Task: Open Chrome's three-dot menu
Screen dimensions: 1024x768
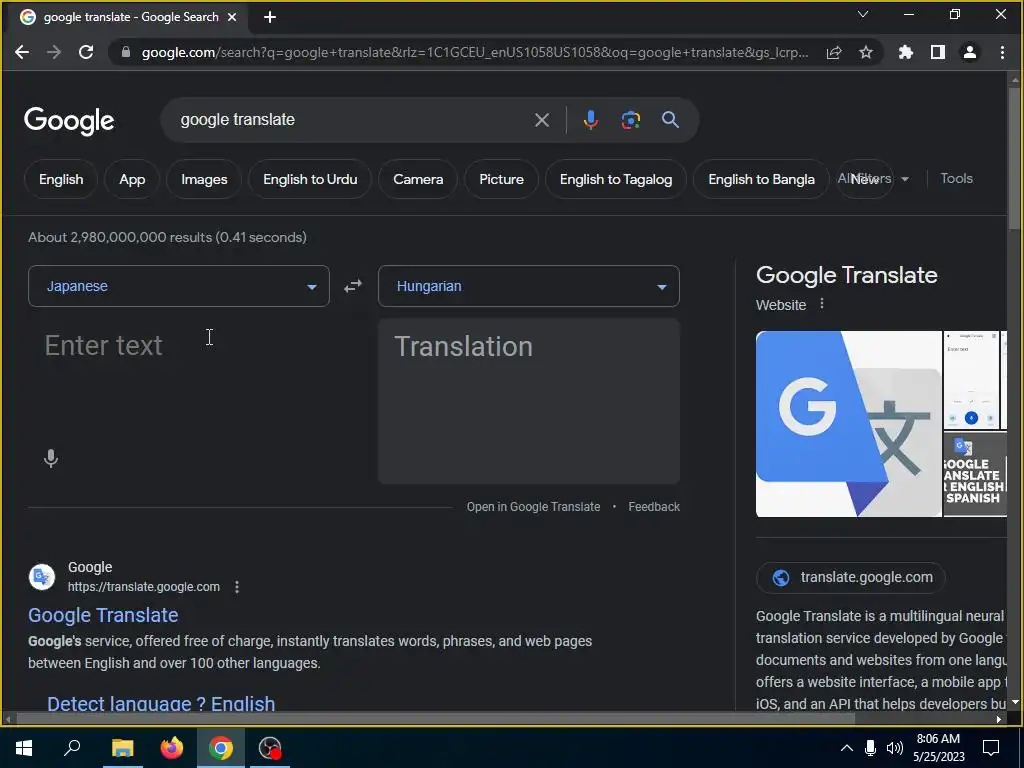Action: pos(1002,52)
